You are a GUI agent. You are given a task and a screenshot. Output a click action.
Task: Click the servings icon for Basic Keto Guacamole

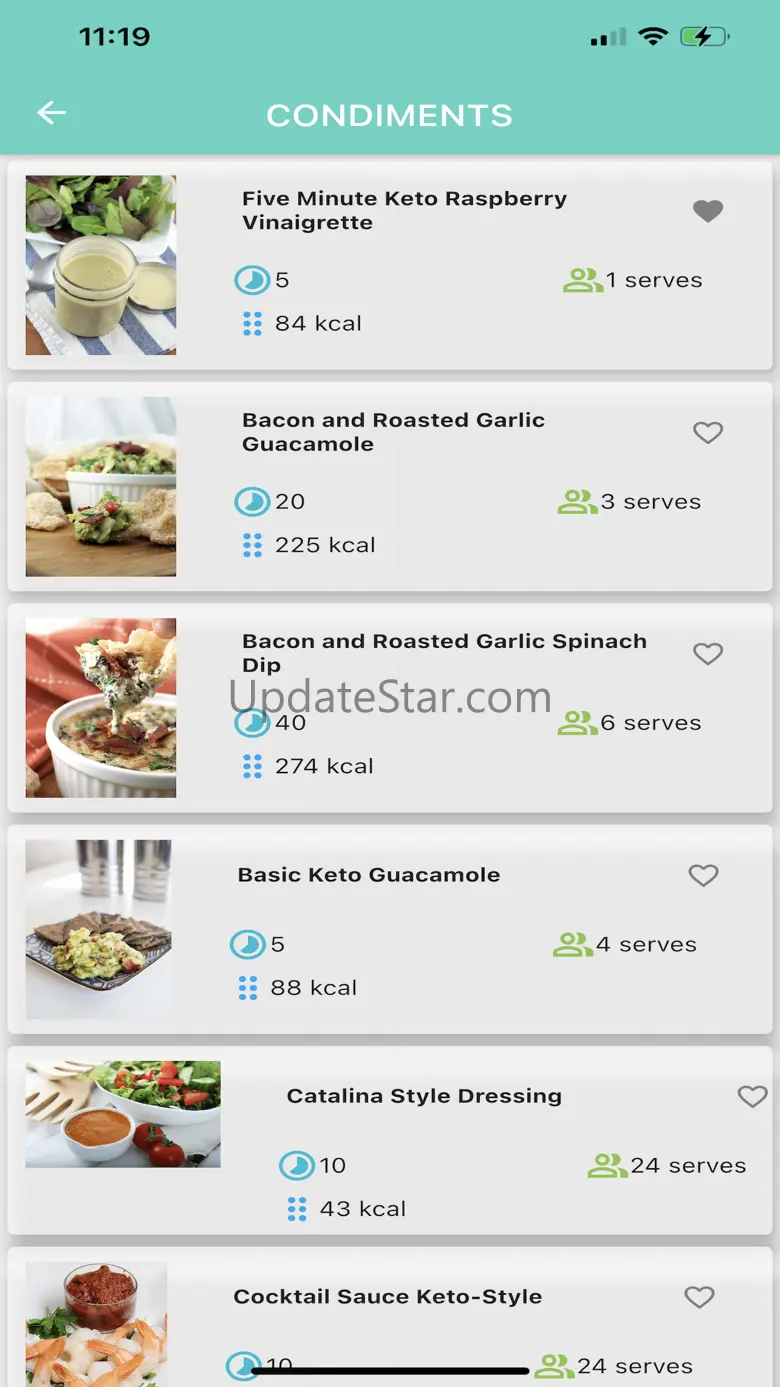pos(572,944)
